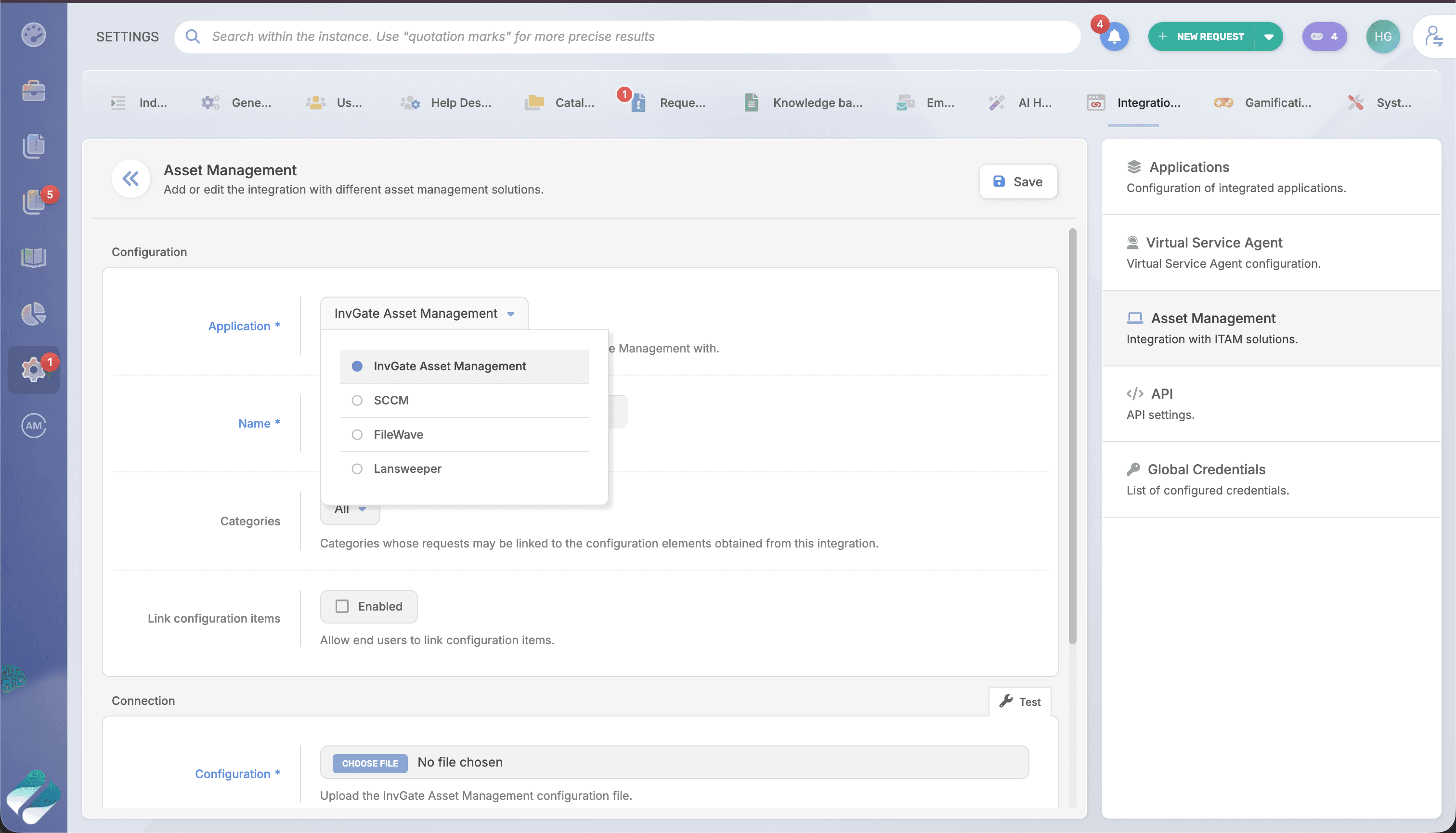Open the notifications bell icon

click(x=1114, y=37)
